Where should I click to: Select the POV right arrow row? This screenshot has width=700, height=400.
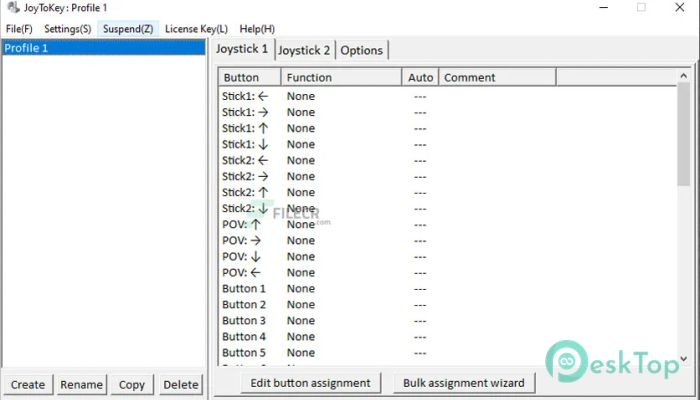[448, 241]
